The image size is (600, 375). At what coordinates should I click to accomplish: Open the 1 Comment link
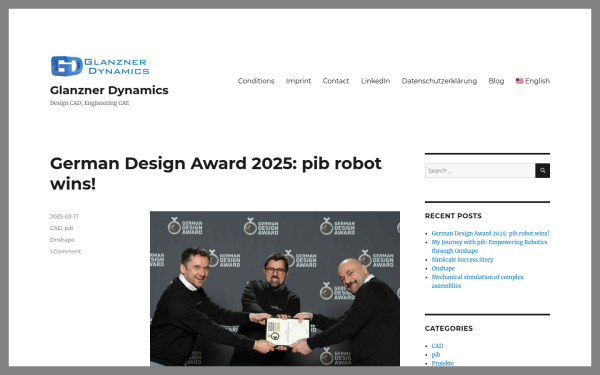pyautogui.click(x=65, y=251)
